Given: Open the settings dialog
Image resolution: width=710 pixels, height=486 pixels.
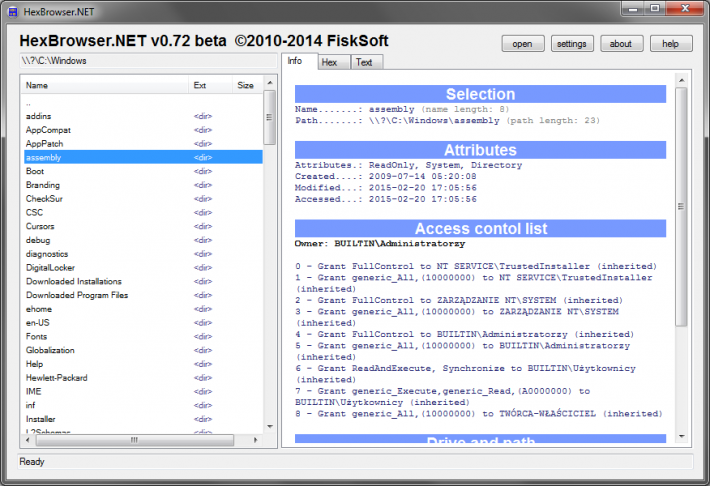Looking at the screenshot, I should click(572, 43).
